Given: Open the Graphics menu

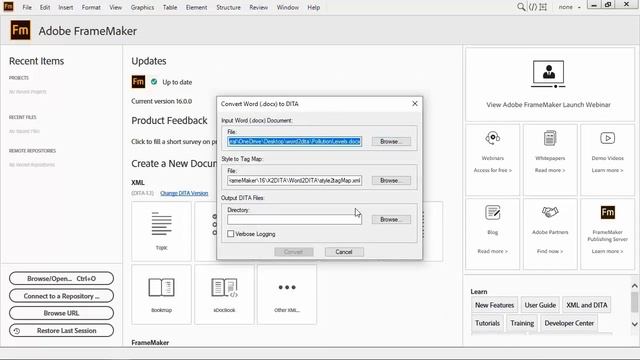Looking at the screenshot, I should [142, 7].
